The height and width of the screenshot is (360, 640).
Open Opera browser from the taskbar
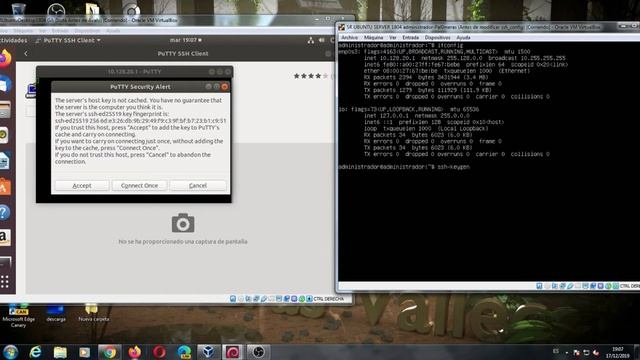pos(159,352)
